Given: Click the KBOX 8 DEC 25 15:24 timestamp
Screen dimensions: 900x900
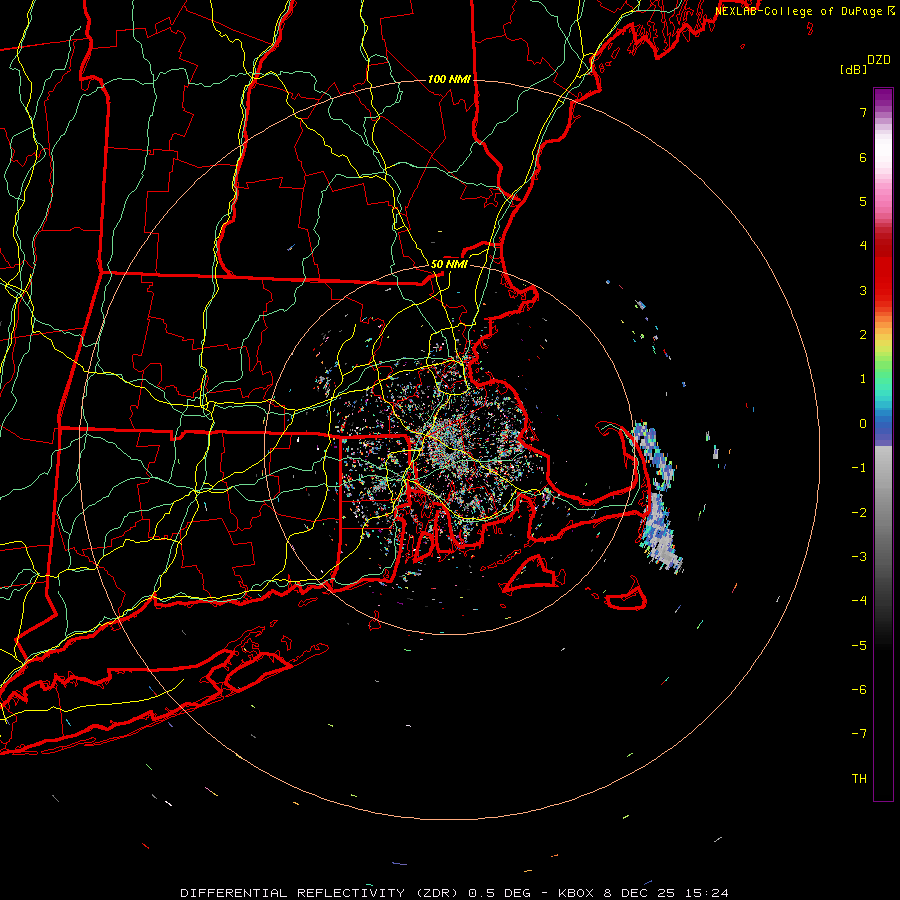Looking at the screenshot, I should 643,893.
